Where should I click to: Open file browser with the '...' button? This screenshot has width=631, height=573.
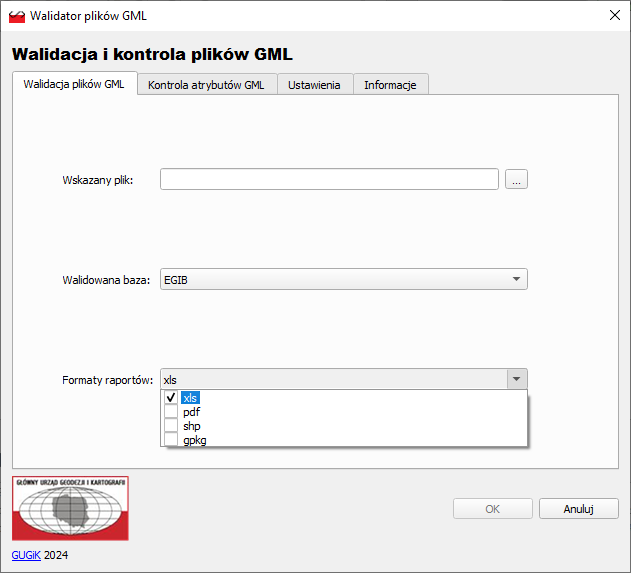coord(516,179)
